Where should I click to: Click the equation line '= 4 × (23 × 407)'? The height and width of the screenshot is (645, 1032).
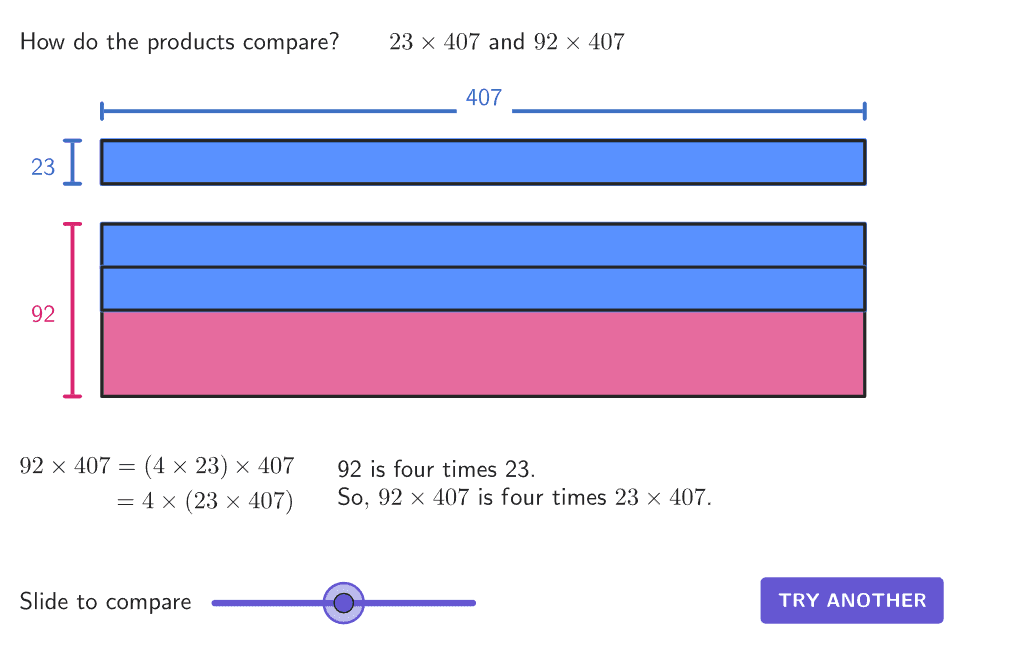click(205, 501)
